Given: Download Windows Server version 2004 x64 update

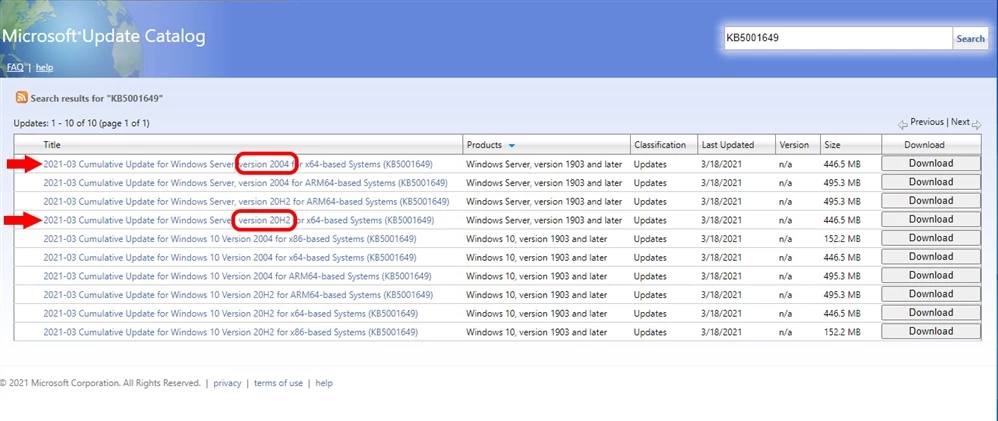Looking at the screenshot, I should 931,164.
